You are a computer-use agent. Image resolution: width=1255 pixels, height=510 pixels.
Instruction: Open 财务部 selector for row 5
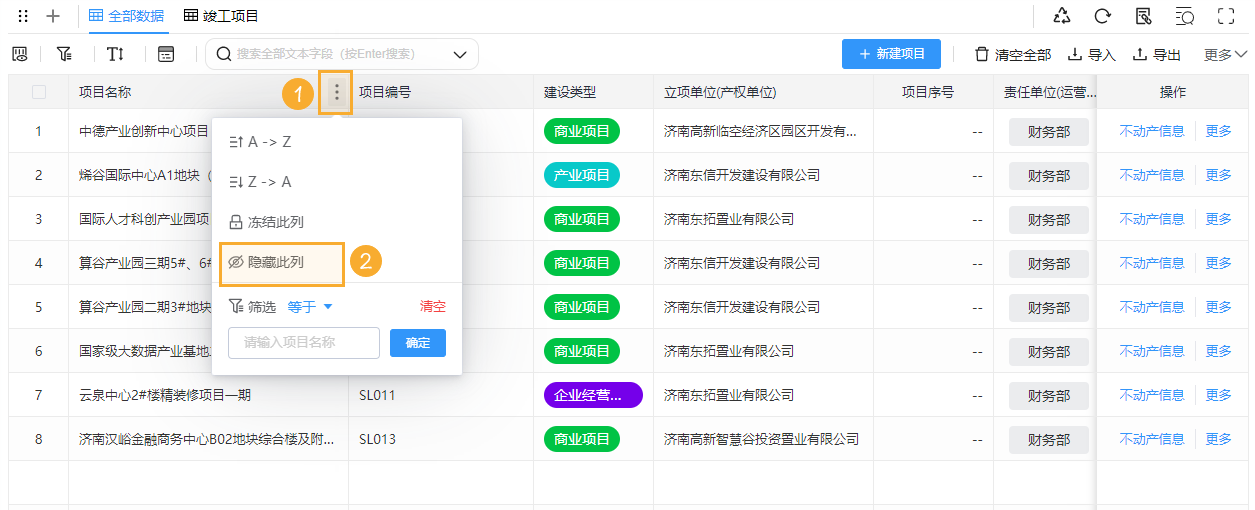tap(1049, 308)
